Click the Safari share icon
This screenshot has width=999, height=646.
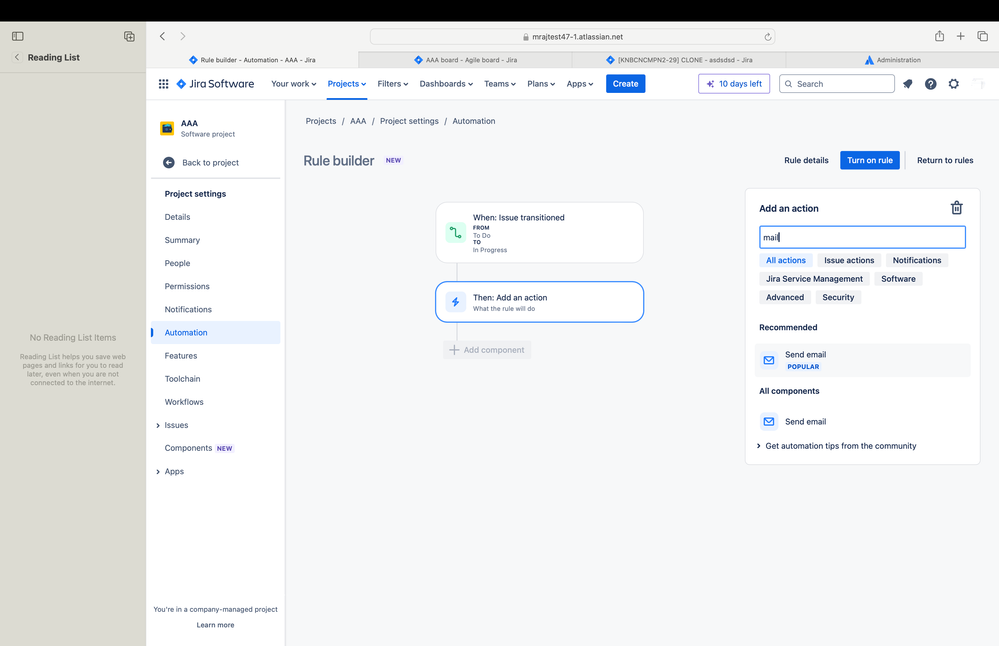pyautogui.click(x=939, y=36)
